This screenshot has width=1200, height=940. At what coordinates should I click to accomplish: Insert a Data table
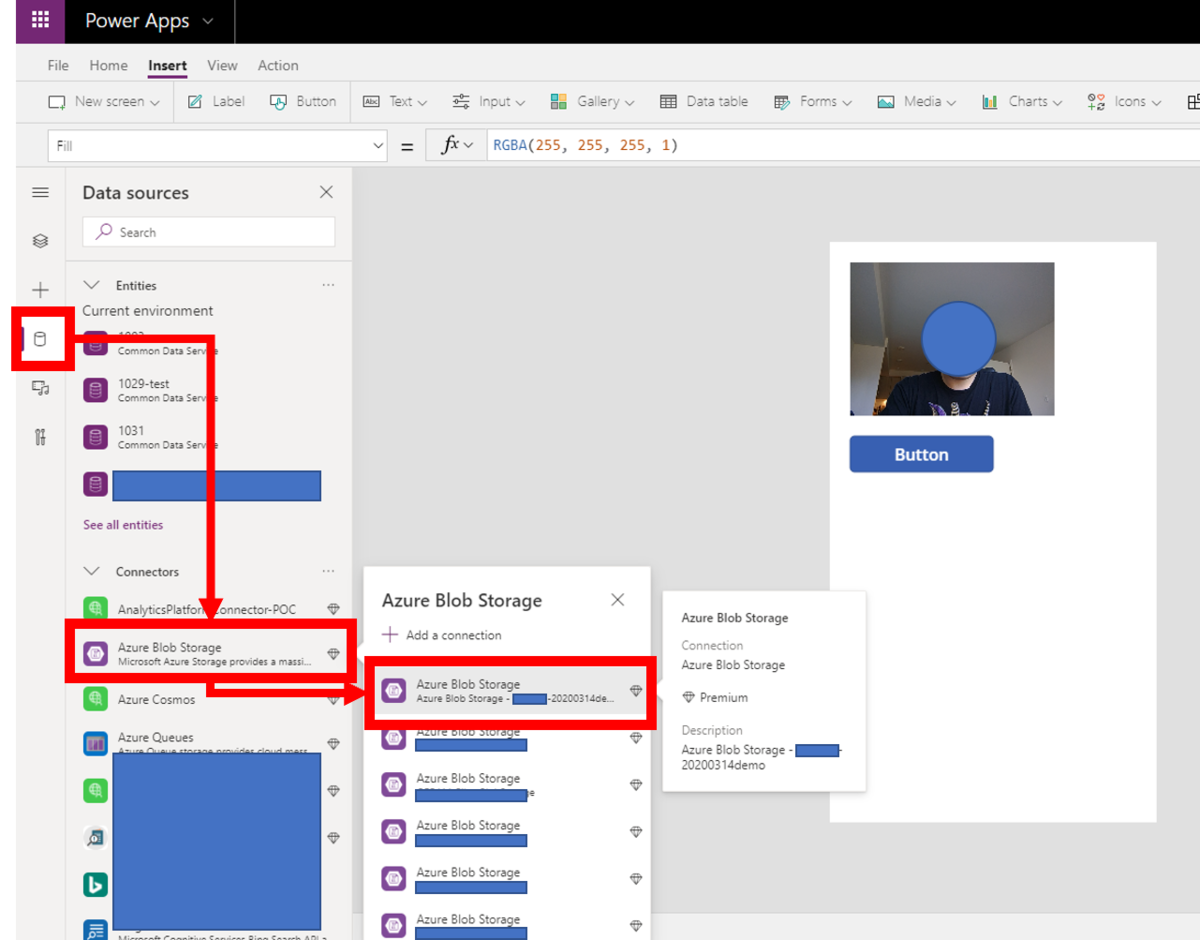(704, 101)
